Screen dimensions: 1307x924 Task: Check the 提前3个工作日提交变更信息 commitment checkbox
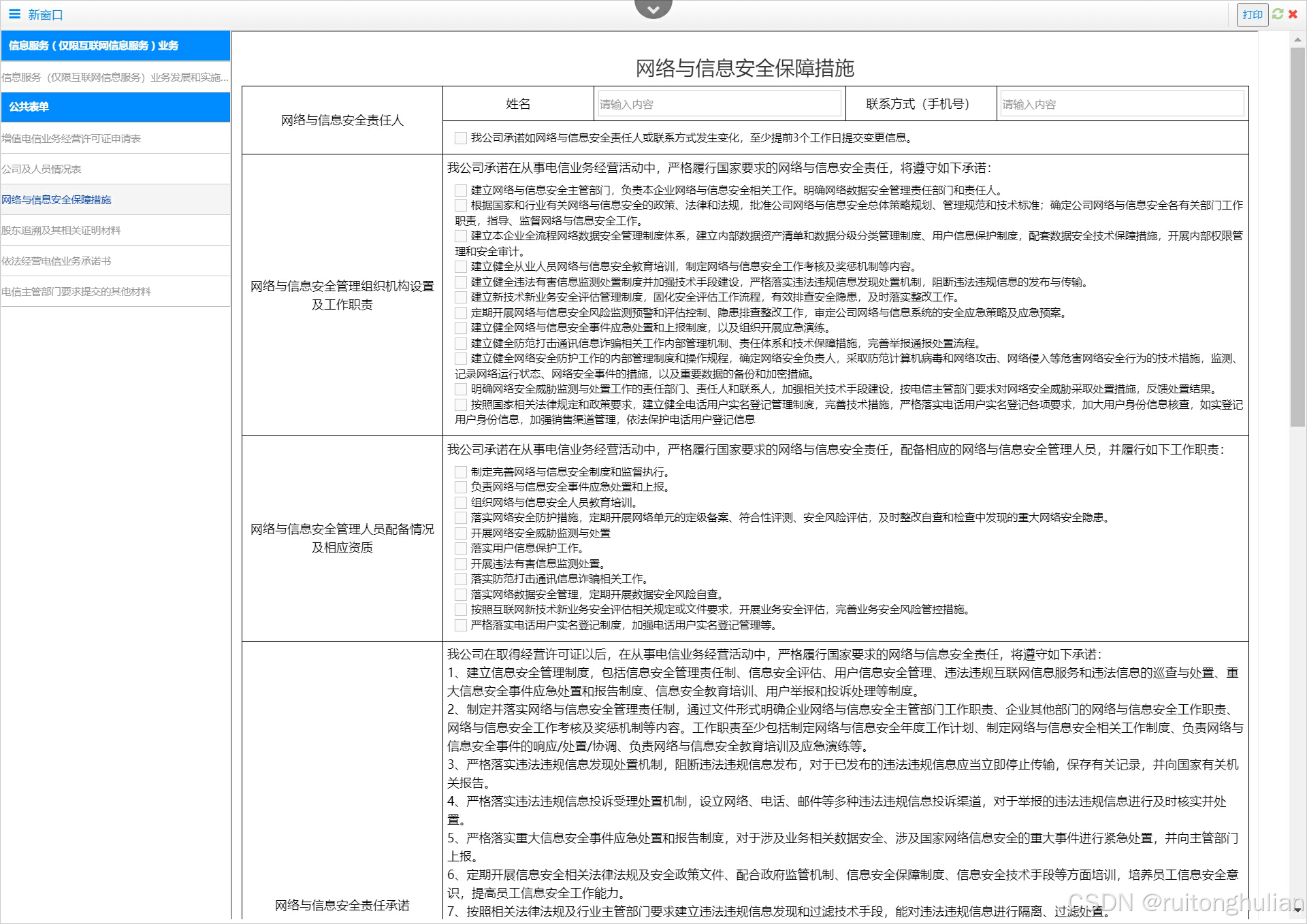(461, 138)
